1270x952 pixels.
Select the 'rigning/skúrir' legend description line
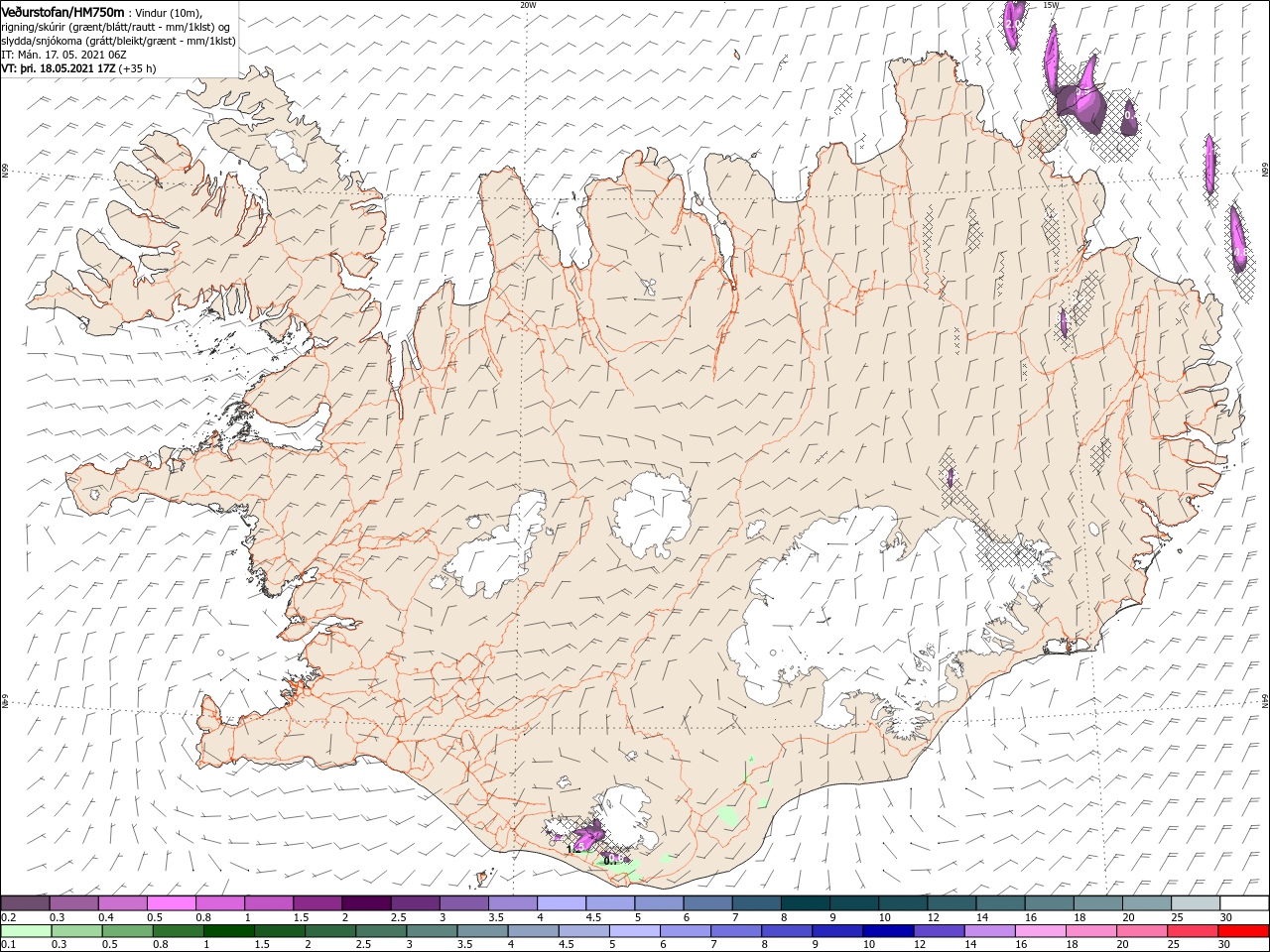coord(116,26)
